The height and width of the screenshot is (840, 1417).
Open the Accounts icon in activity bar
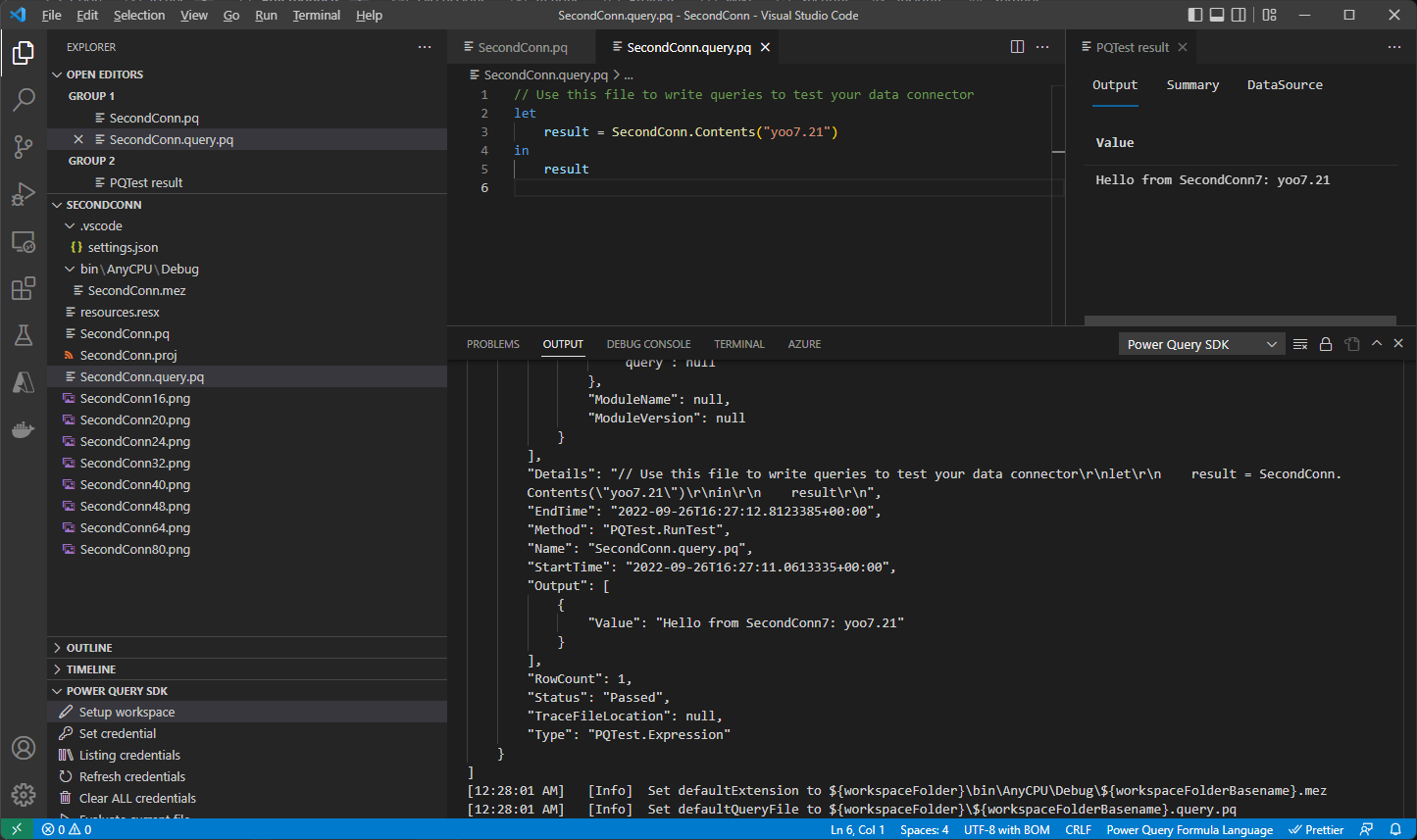pyautogui.click(x=24, y=748)
